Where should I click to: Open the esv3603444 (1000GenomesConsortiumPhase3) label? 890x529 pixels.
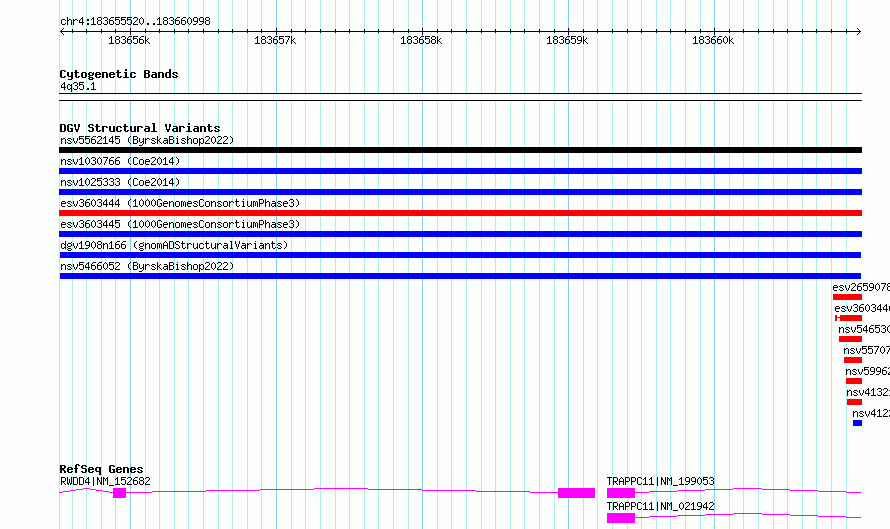[180, 203]
